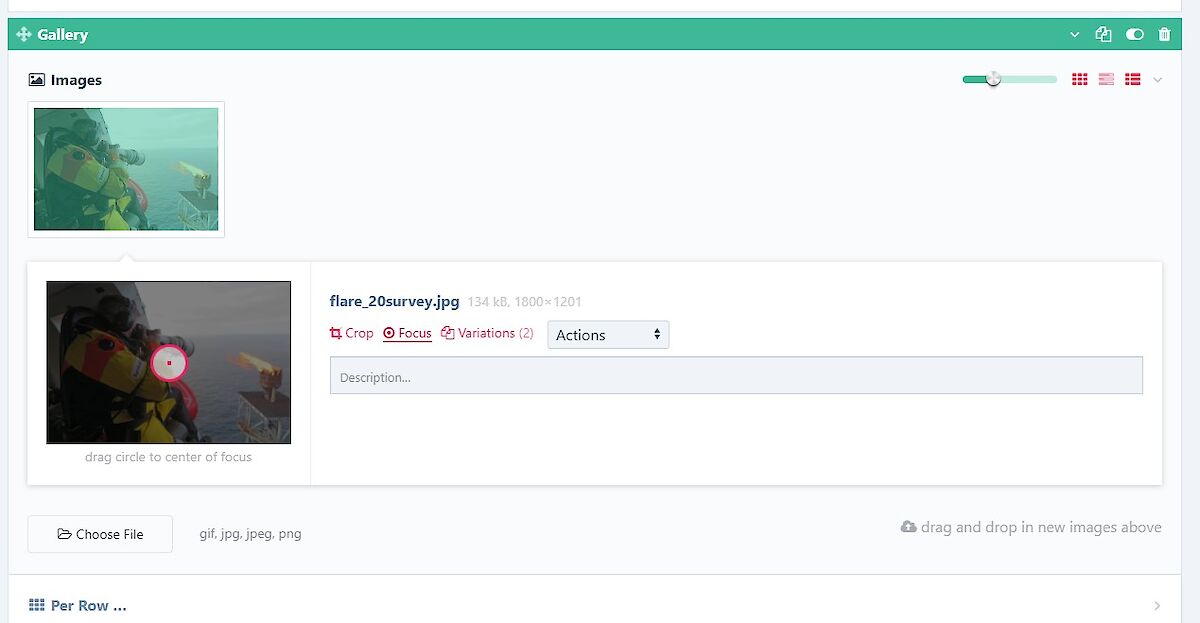
Task: Select the flare survey image thumbnail
Action: 126,169
